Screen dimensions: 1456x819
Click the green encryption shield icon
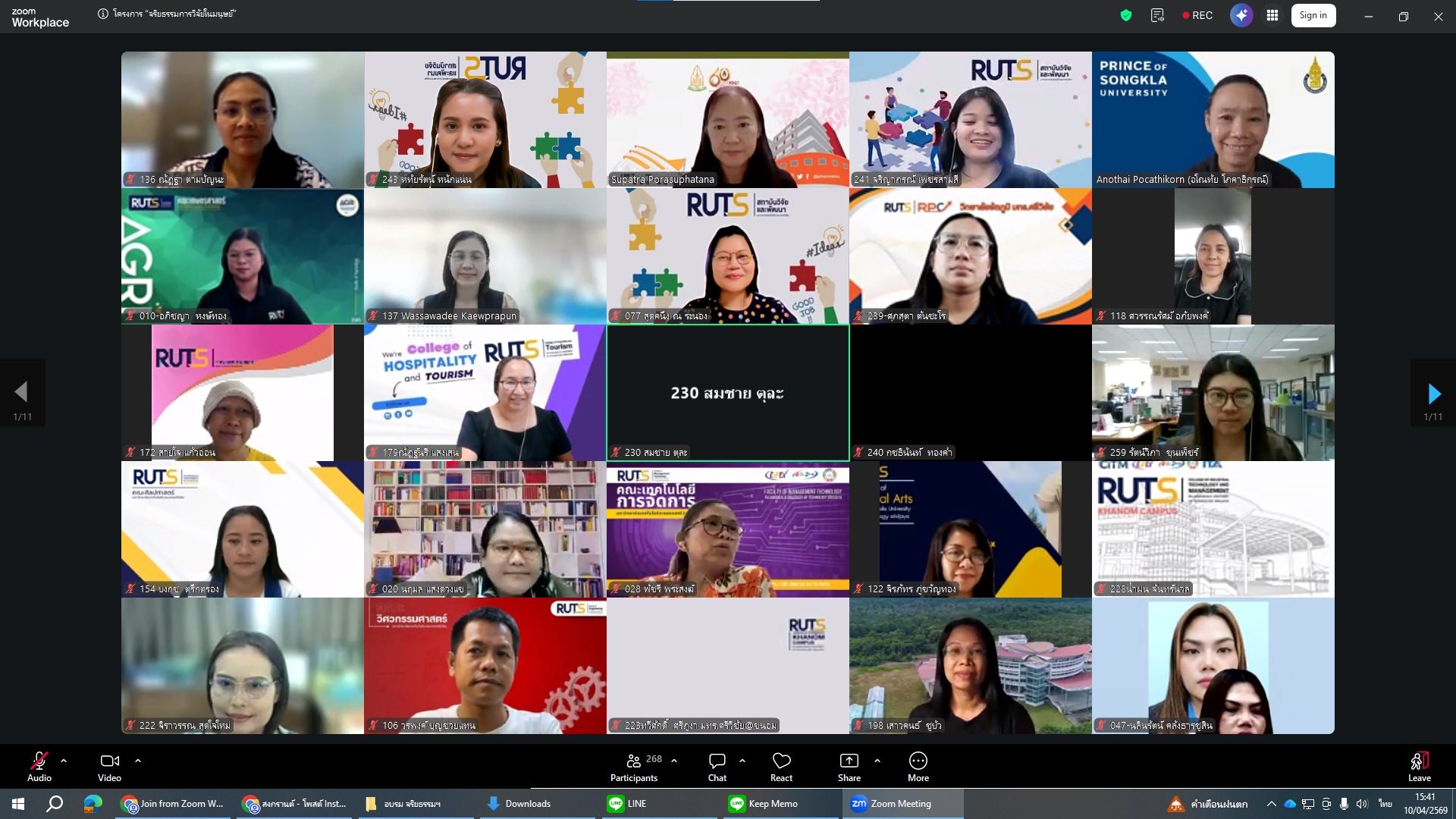coord(1126,15)
